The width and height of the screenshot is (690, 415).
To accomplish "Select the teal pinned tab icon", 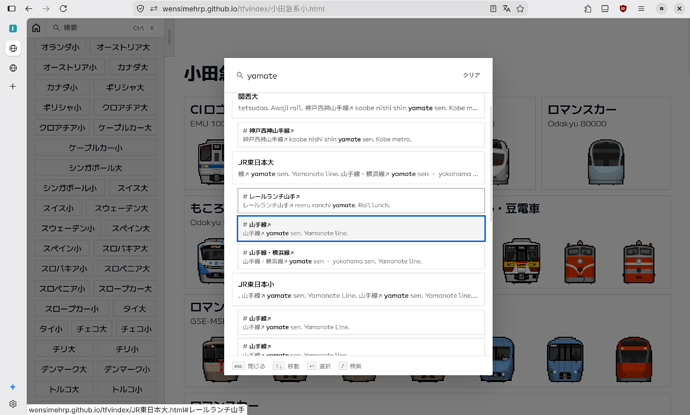I will coord(13,29).
